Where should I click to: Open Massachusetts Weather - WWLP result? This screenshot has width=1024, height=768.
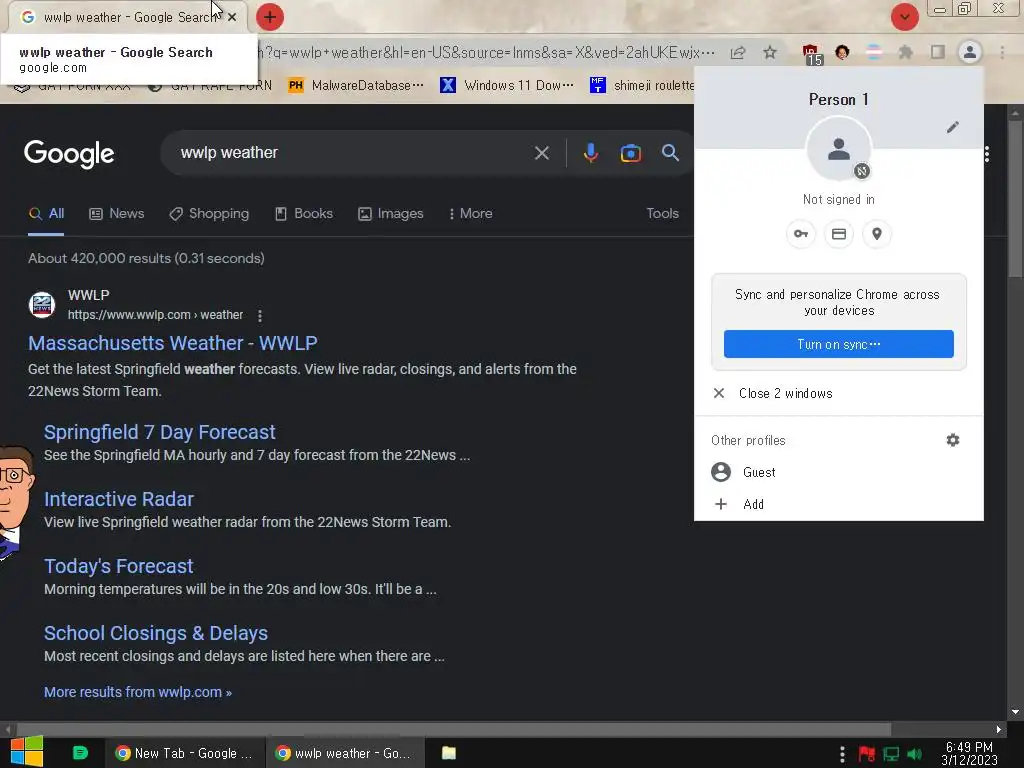(172, 343)
